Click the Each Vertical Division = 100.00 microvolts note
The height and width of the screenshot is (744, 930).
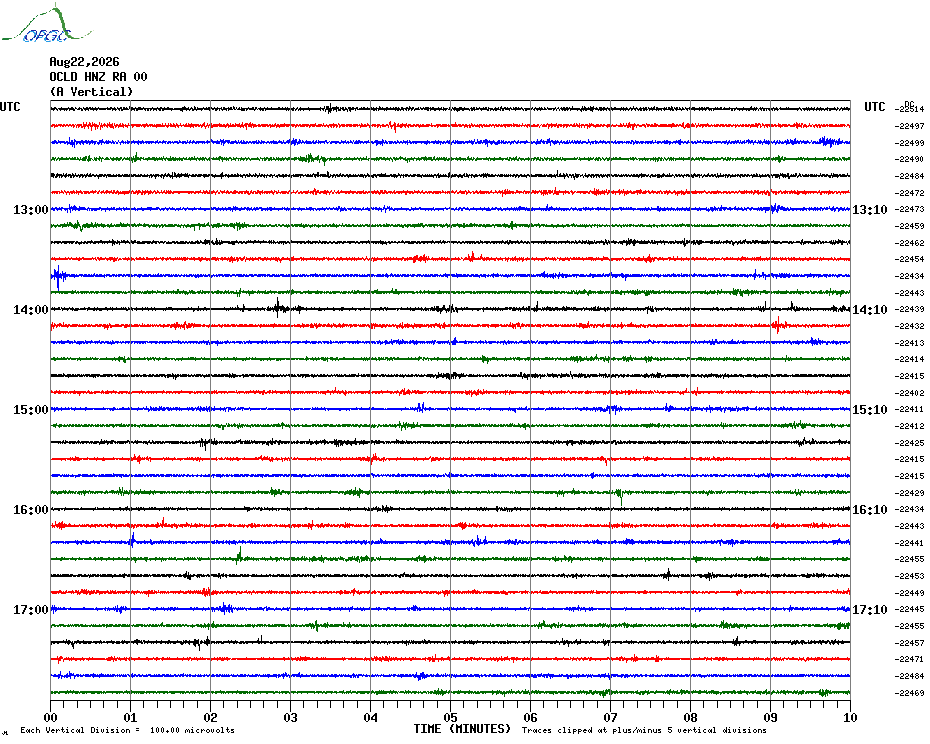128,730
